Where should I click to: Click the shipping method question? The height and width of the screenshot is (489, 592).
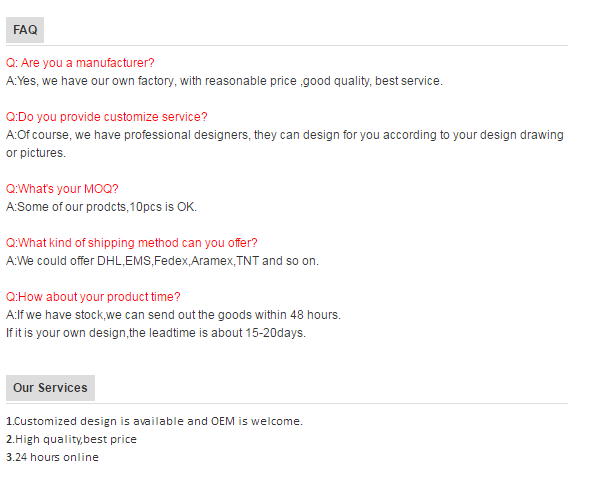(131, 243)
